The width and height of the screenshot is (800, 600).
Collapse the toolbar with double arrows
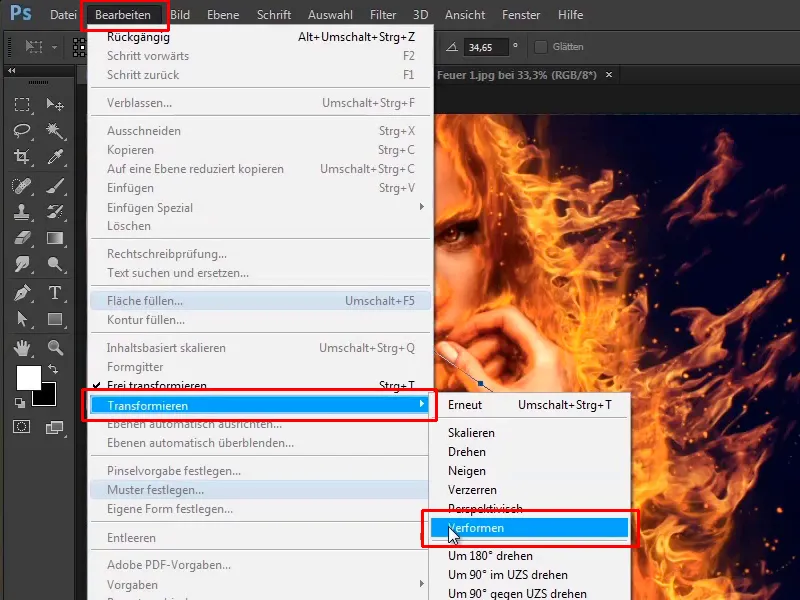tap(11, 71)
